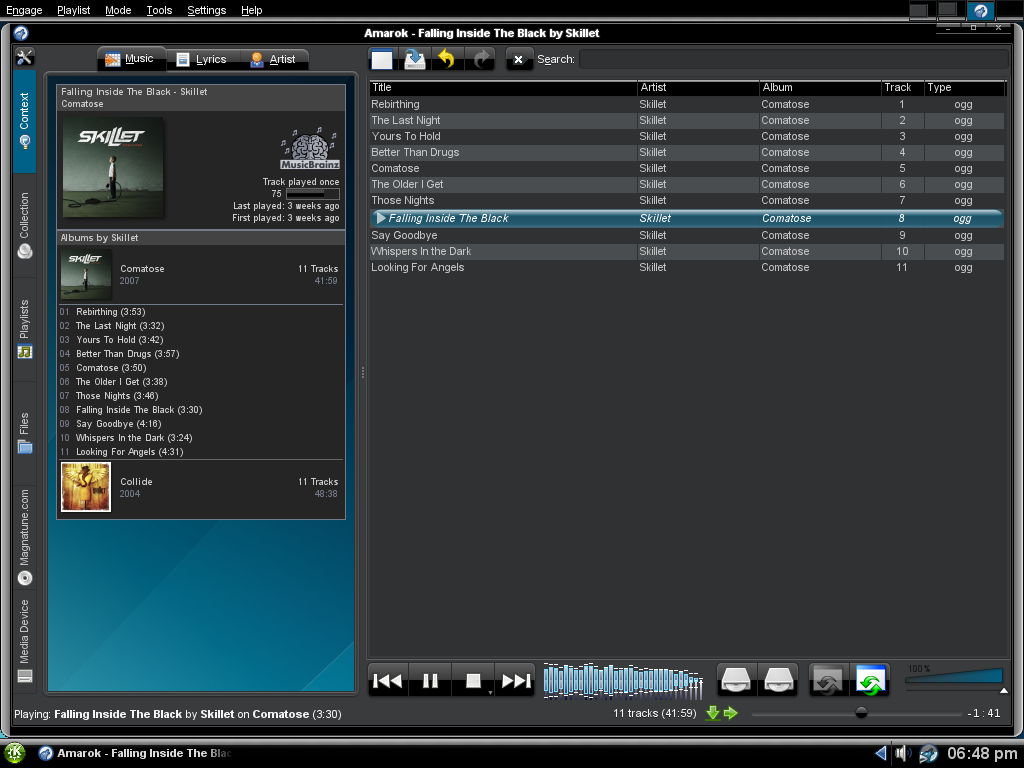The width and height of the screenshot is (1024, 768).
Task: Click the first disc drive button
Action: pyautogui.click(x=736, y=680)
